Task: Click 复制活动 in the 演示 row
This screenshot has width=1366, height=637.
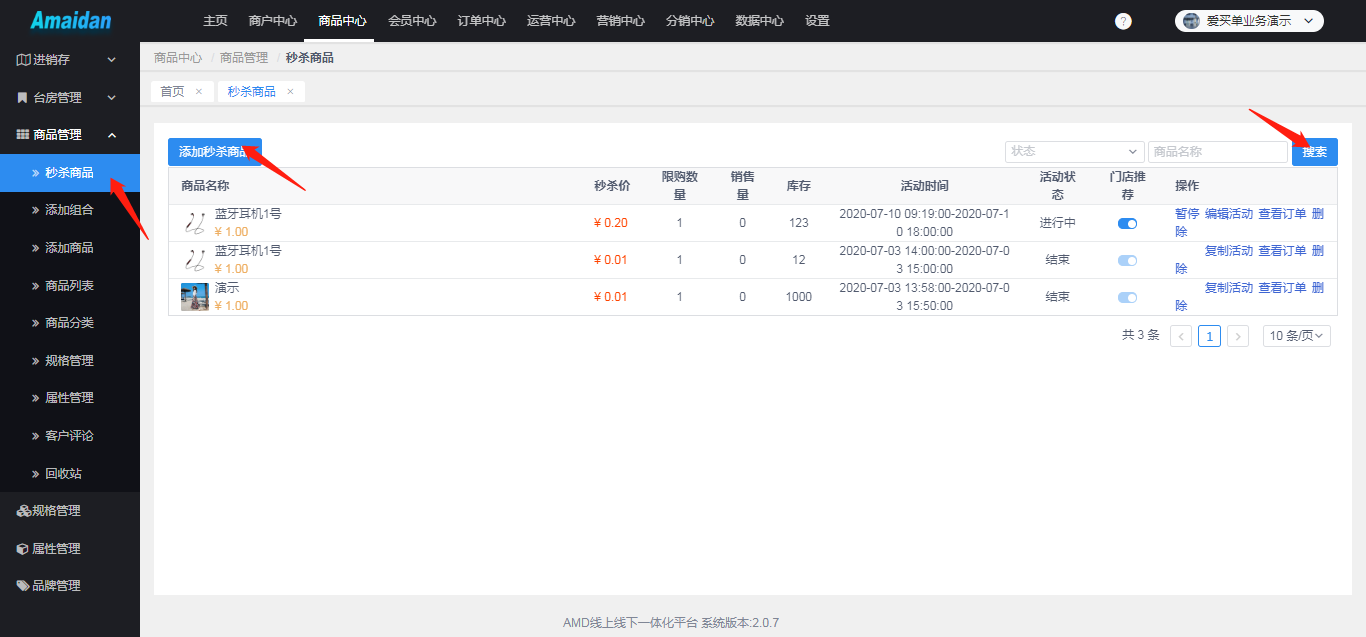Action: 1229,288
